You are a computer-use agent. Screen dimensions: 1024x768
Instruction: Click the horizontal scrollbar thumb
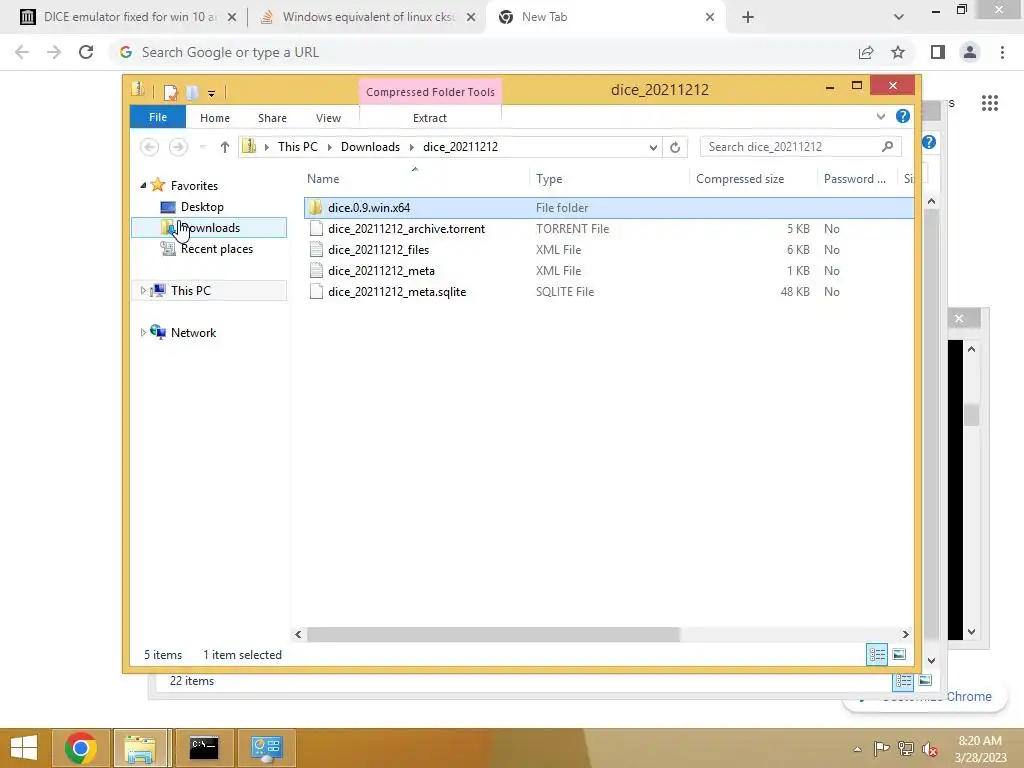point(493,634)
